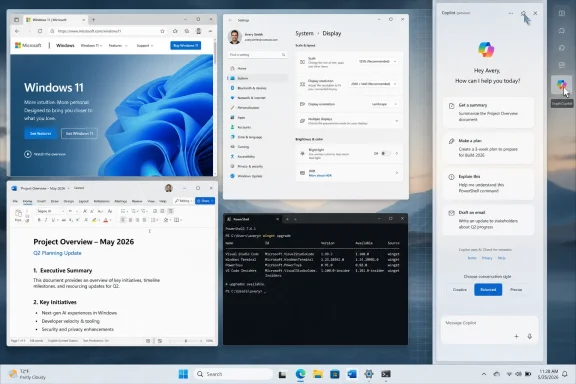Select the Creative conversation style
576x384 pixels.
coord(459,290)
